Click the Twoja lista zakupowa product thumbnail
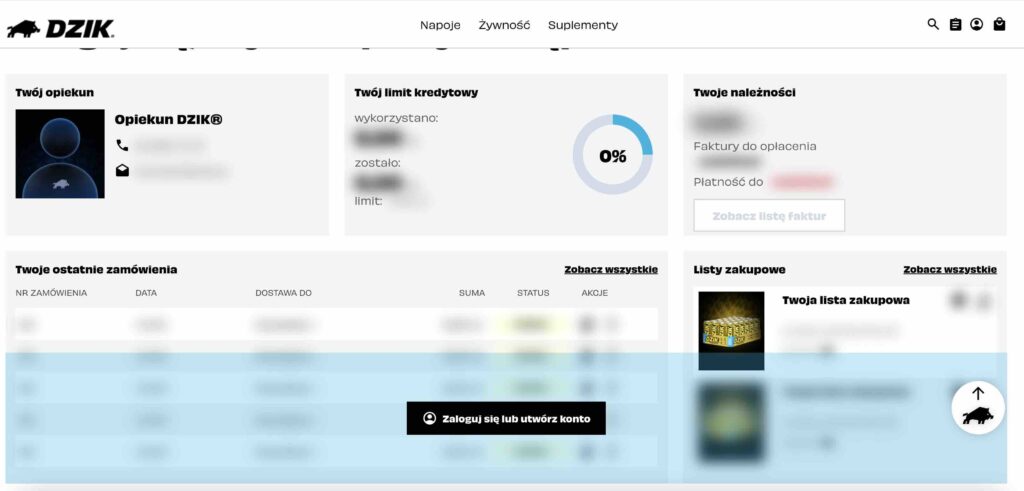This screenshot has height=491, width=1024. point(731,330)
